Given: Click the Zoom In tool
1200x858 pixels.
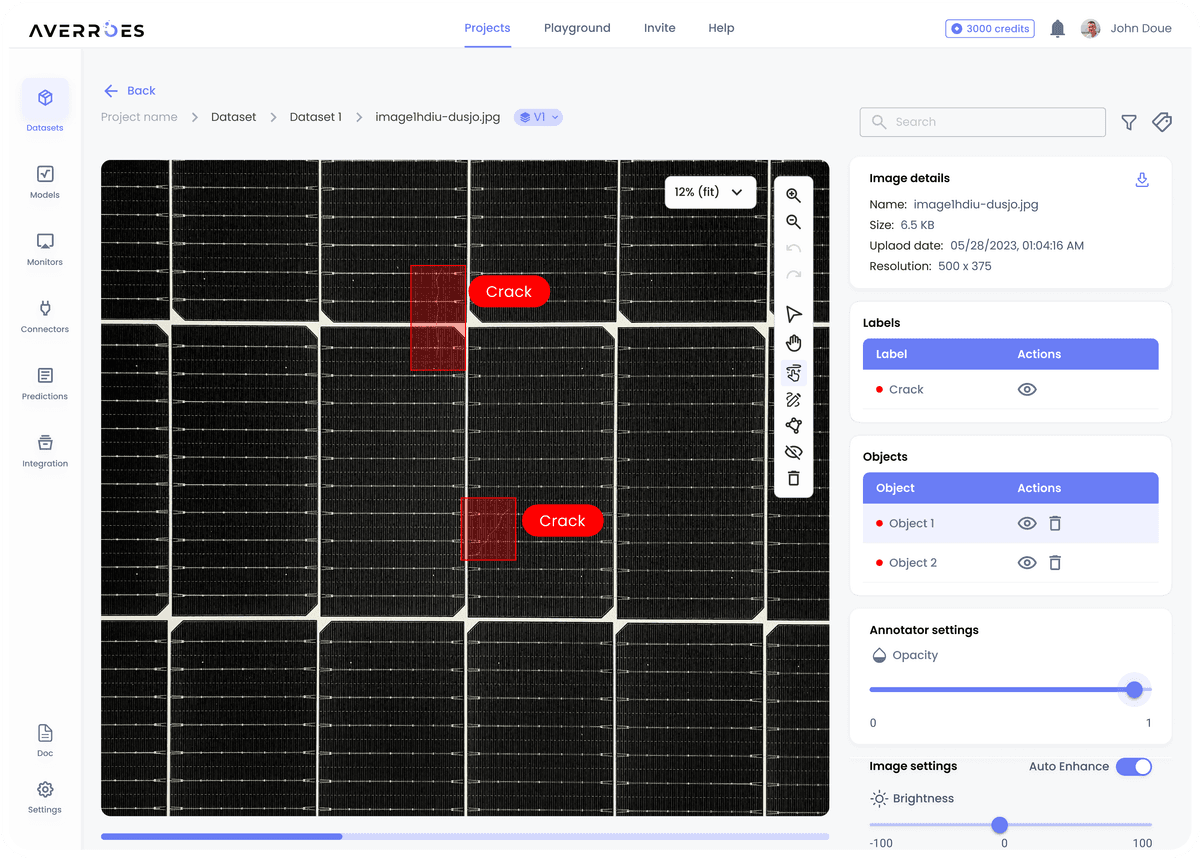Looking at the screenshot, I should [793, 195].
